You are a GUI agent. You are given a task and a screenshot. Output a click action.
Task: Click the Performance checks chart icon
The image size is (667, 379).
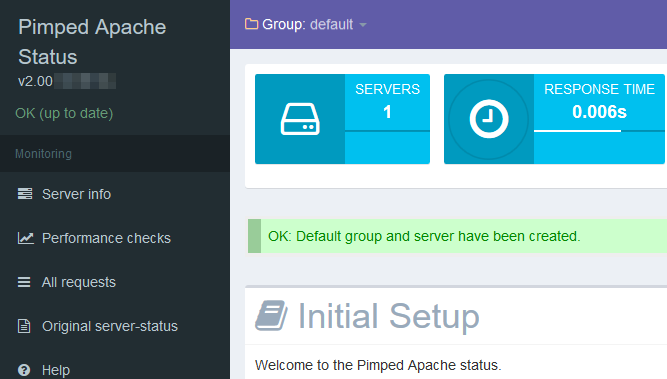26,238
